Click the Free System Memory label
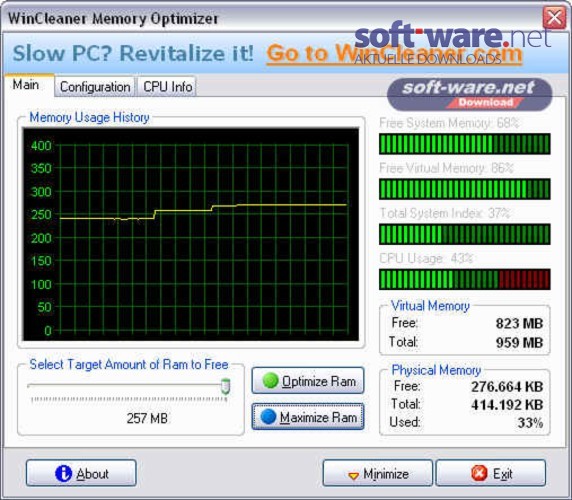The width and height of the screenshot is (572, 500). coord(449,123)
